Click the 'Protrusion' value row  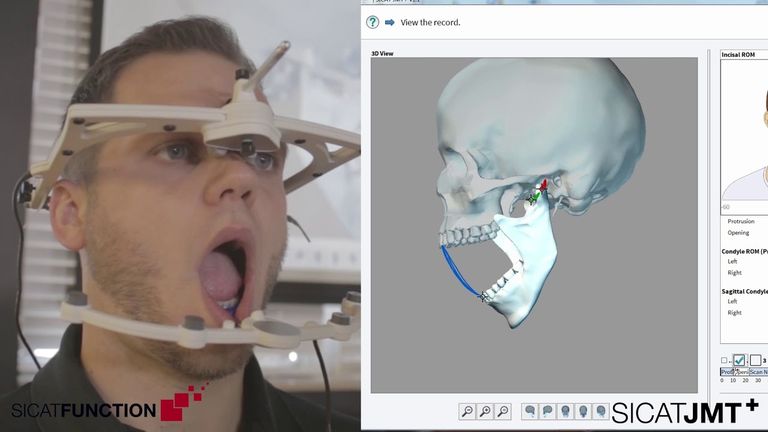pyautogui.click(x=741, y=221)
